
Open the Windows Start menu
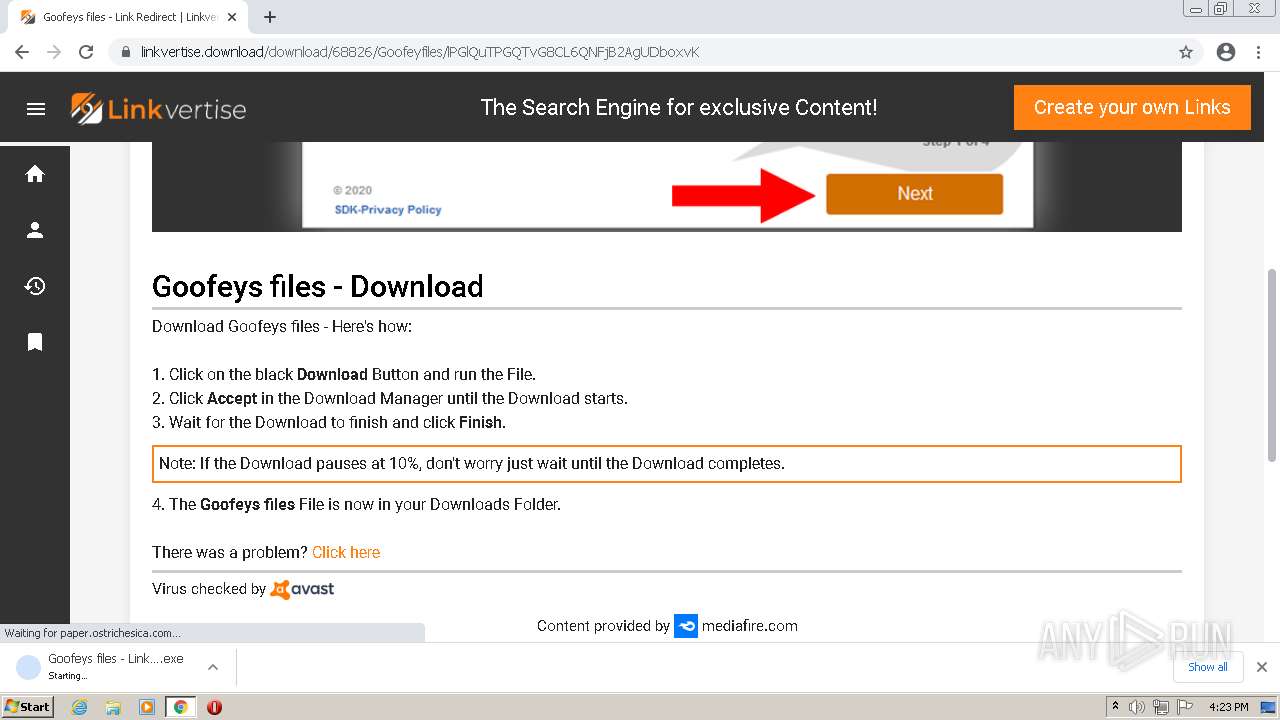(x=27, y=706)
